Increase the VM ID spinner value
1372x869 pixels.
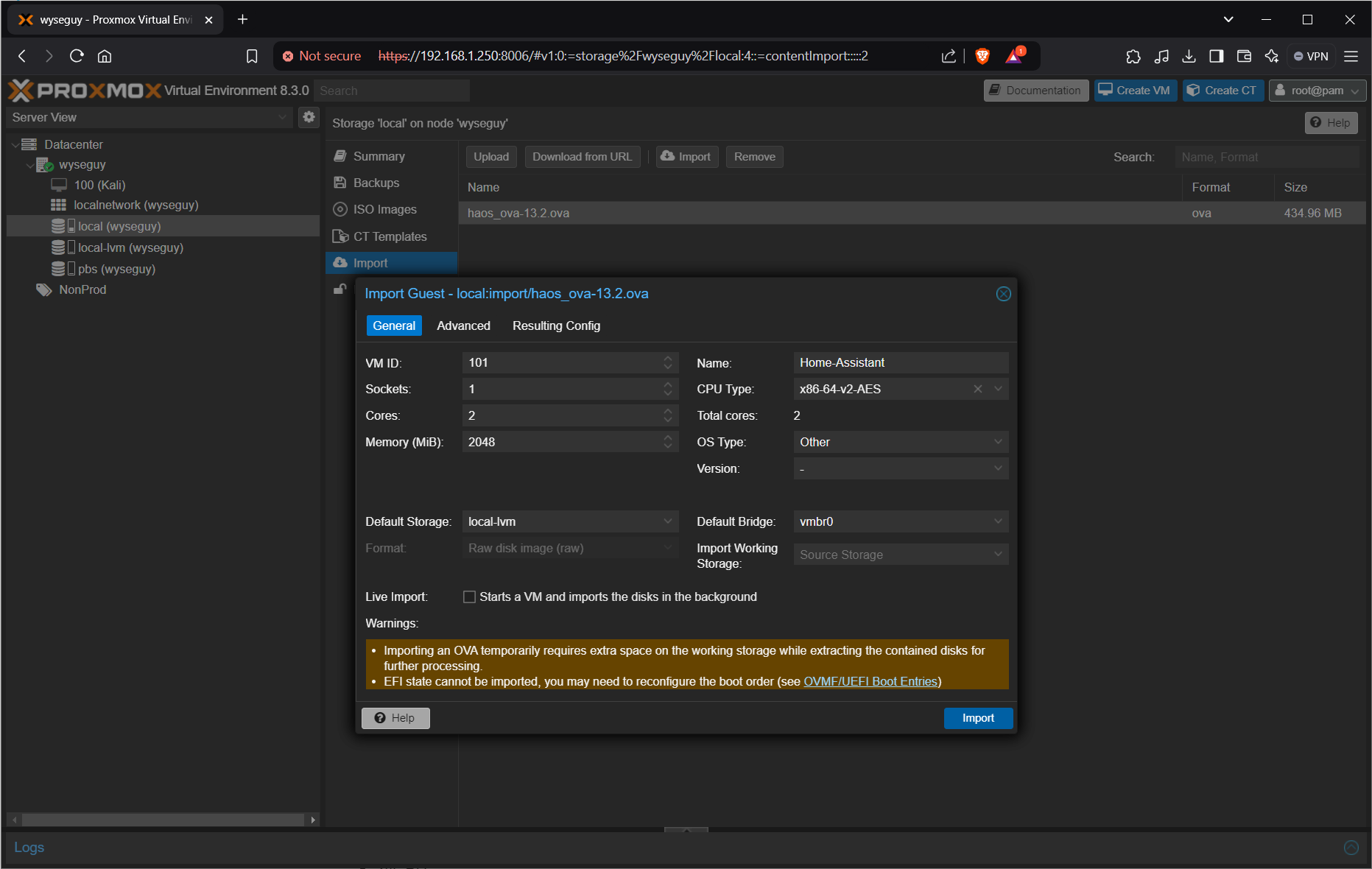click(667, 359)
